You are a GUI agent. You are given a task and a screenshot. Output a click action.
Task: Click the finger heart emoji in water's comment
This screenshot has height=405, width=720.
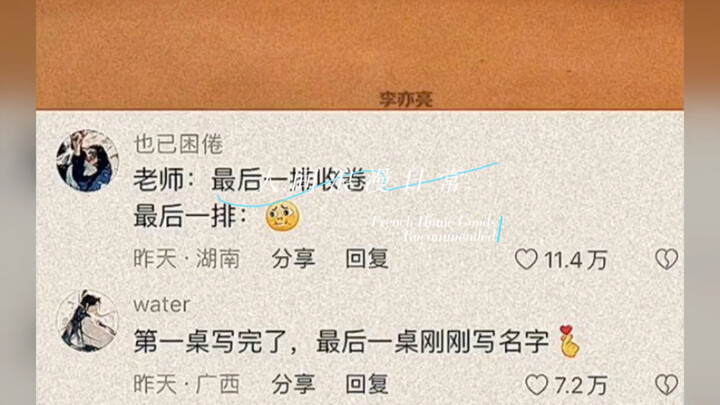569,341
